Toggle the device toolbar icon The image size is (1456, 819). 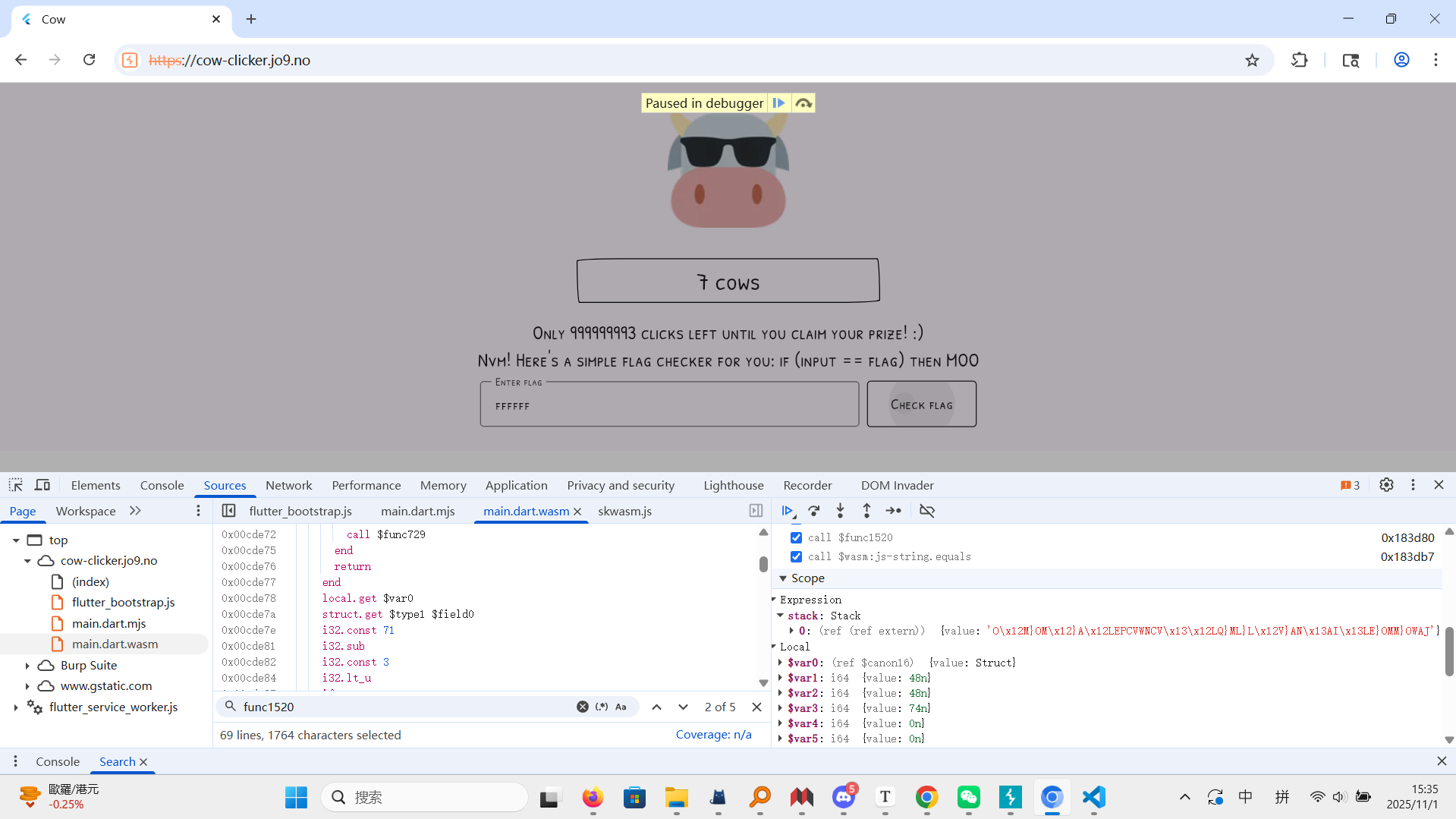(42, 485)
